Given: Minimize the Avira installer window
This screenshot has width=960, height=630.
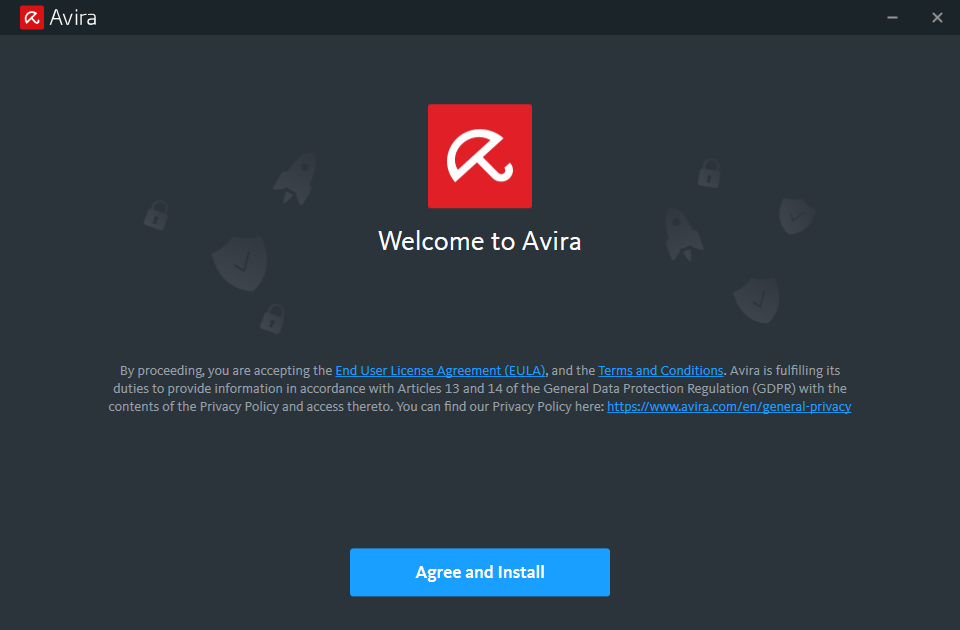Looking at the screenshot, I should pyautogui.click(x=892, y=18).
